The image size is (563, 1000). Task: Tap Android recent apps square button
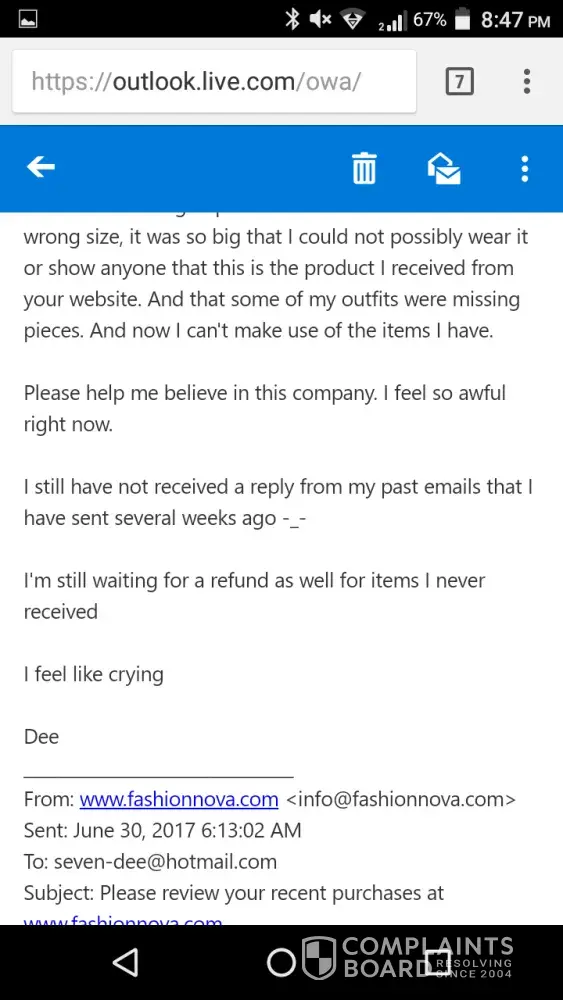438,962
